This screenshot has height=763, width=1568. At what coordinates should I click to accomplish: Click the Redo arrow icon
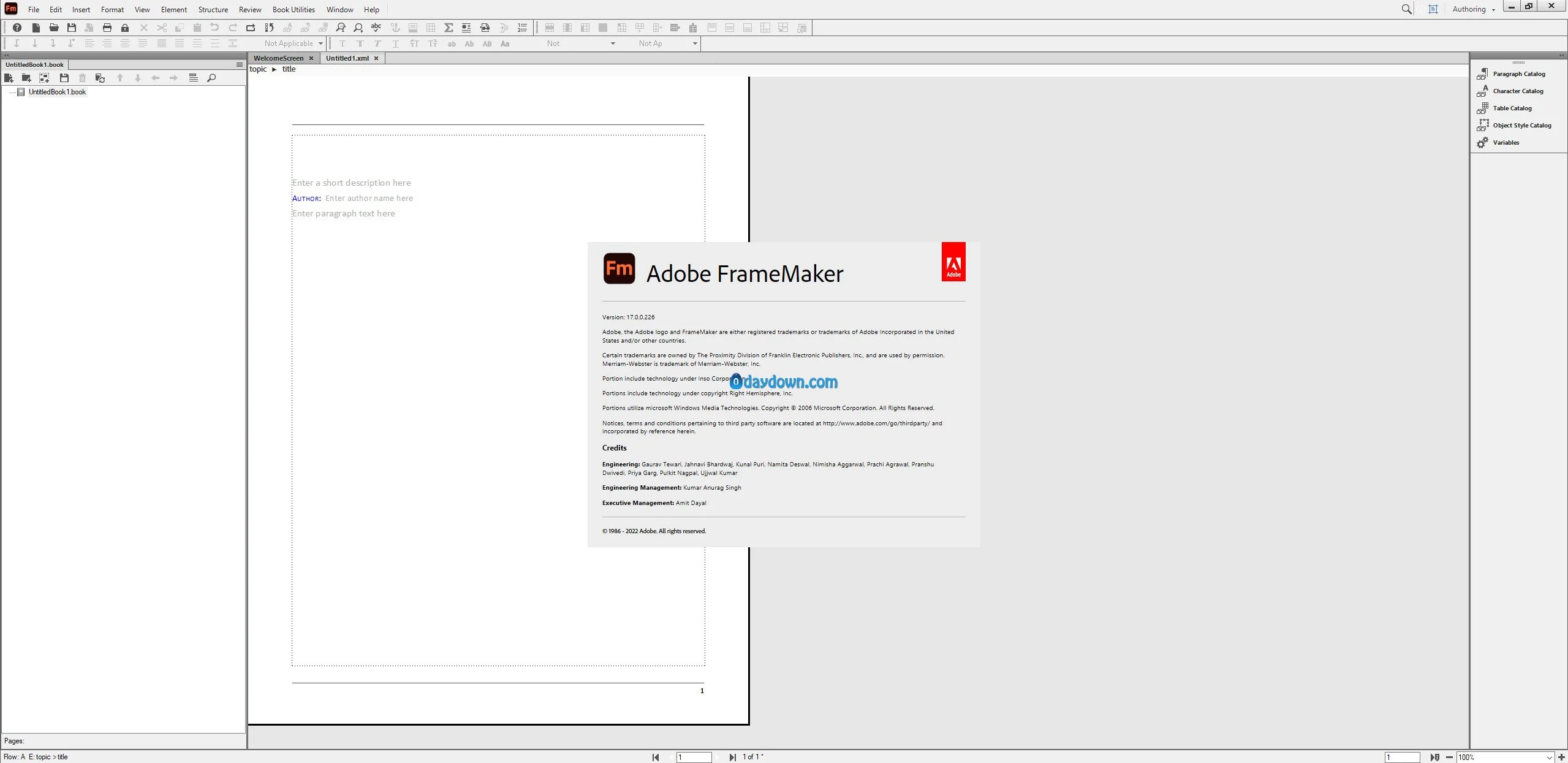click(233, 28)
